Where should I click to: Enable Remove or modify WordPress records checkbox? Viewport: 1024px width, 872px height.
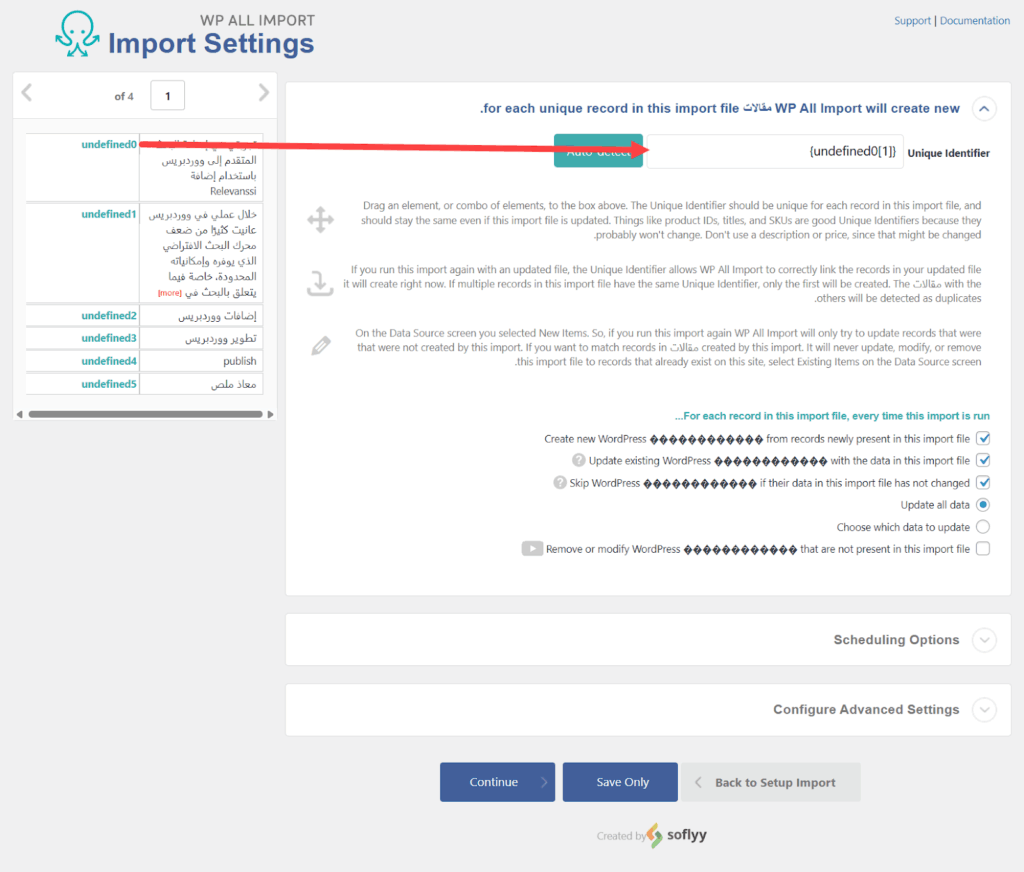coord(983,549)
